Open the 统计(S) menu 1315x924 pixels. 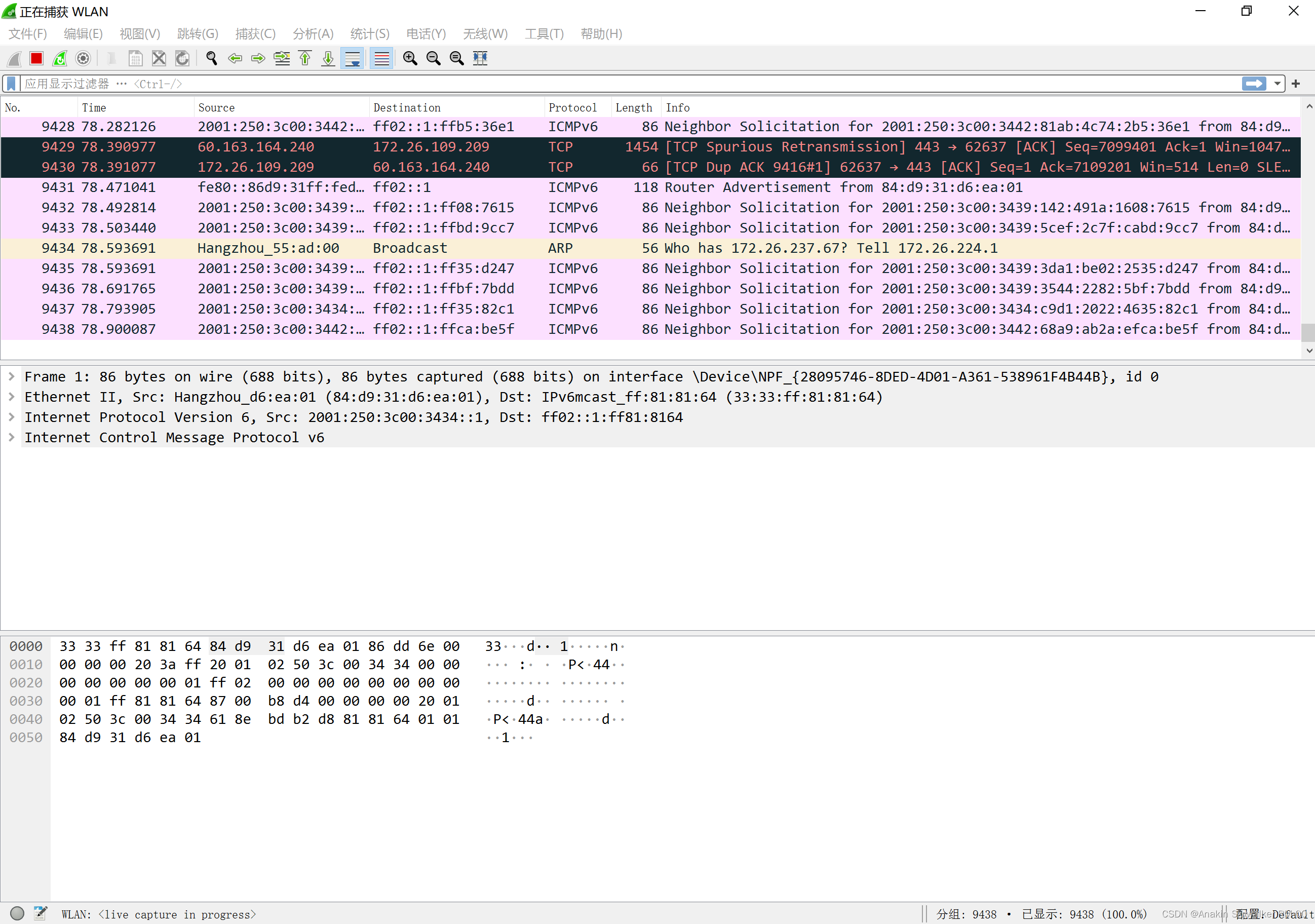pos(369,34)
